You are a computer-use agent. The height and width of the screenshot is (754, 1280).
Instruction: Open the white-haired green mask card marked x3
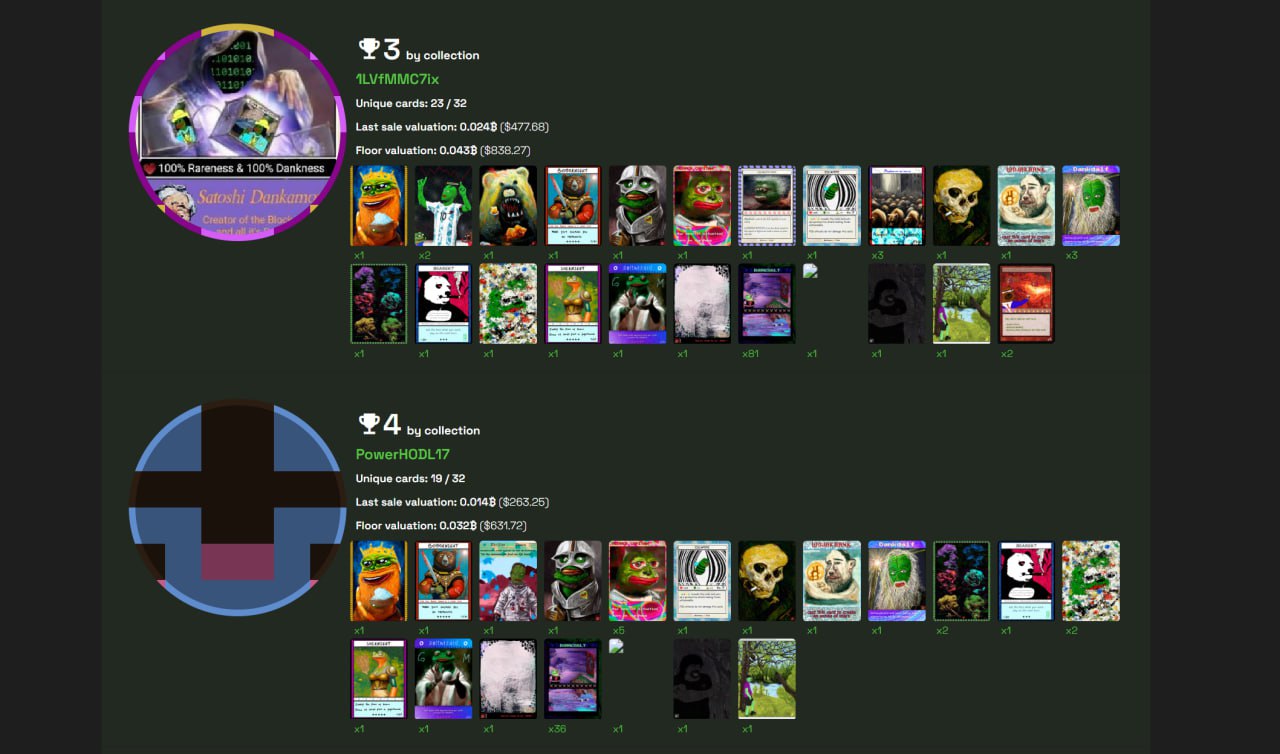click(x=1091, y=206)
